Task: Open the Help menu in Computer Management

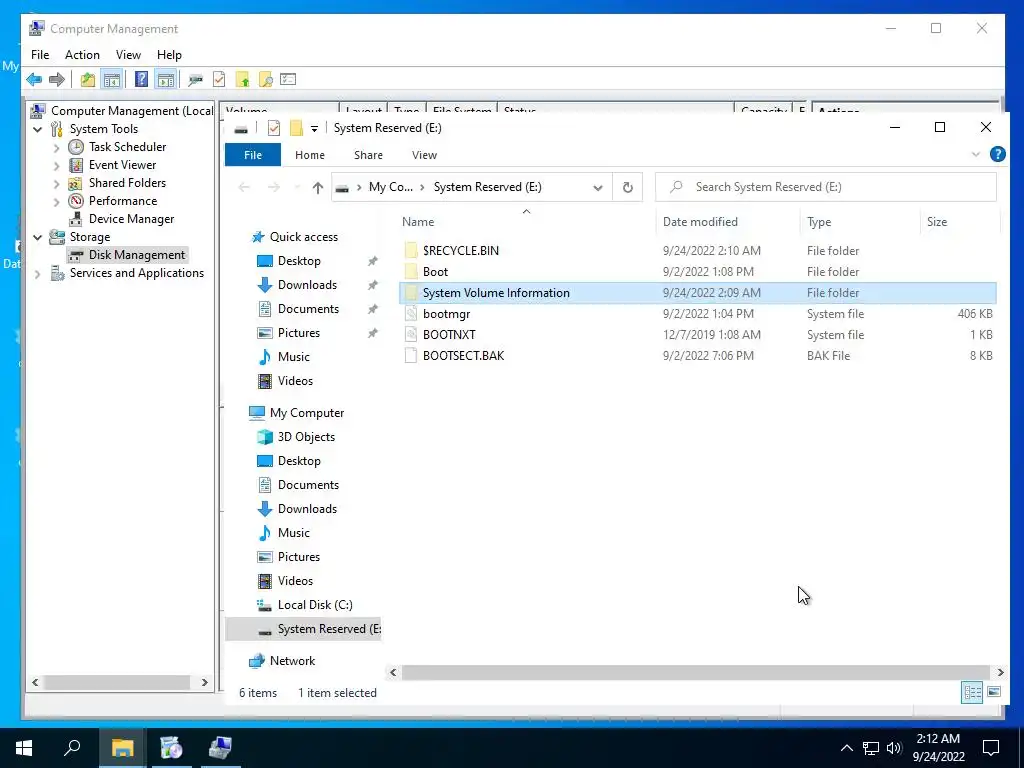Action: click(169, 55)
